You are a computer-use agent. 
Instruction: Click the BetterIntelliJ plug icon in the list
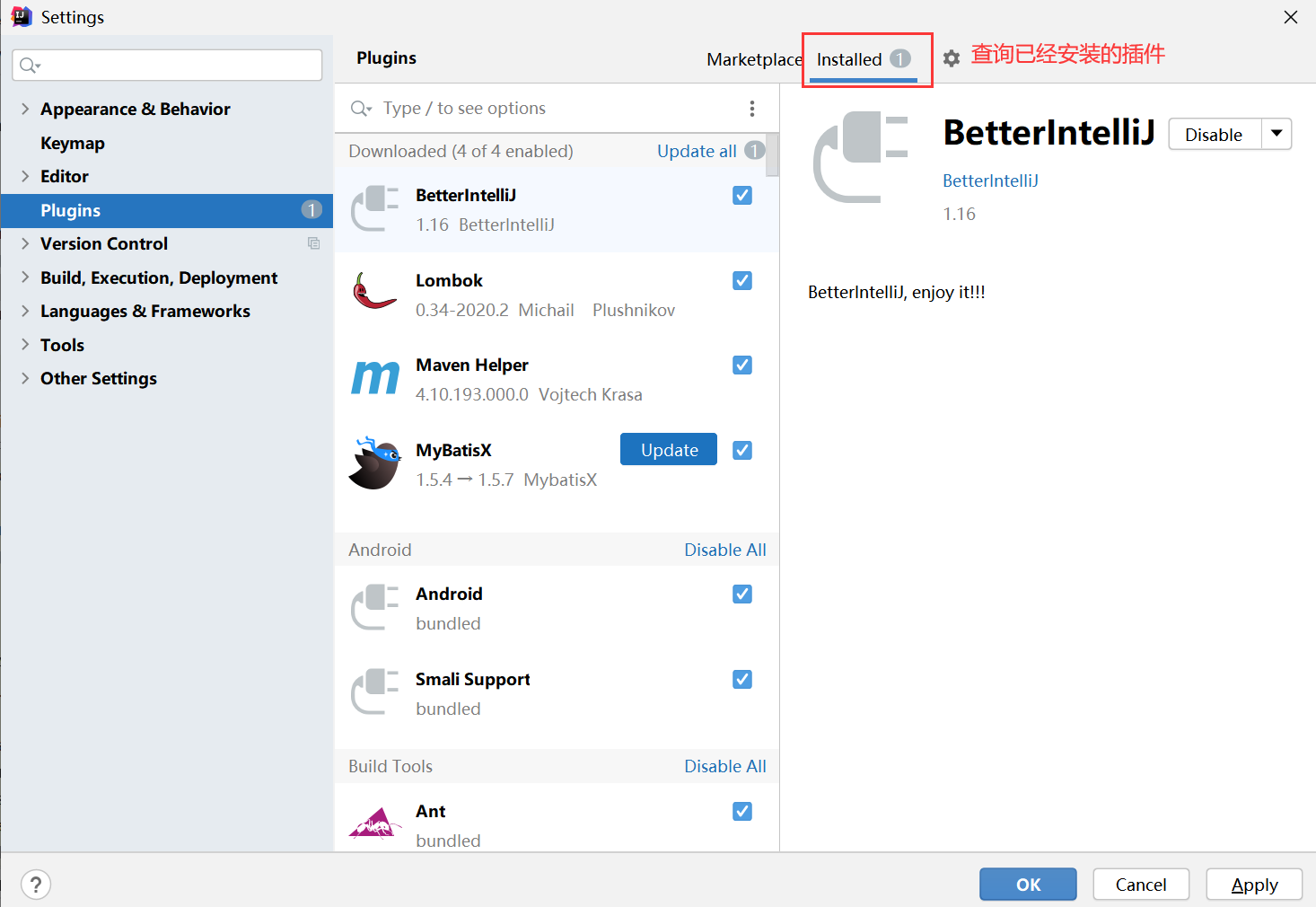374,209
